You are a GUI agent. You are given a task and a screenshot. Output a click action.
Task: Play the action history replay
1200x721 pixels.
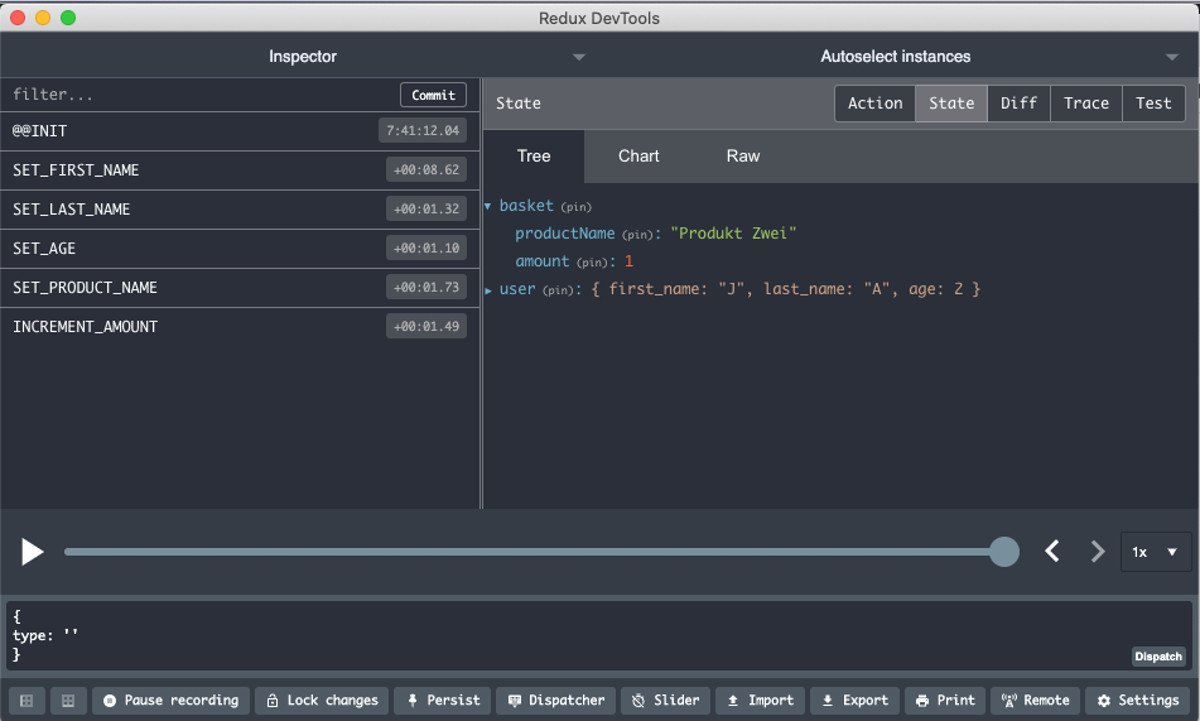coord(33,552)
